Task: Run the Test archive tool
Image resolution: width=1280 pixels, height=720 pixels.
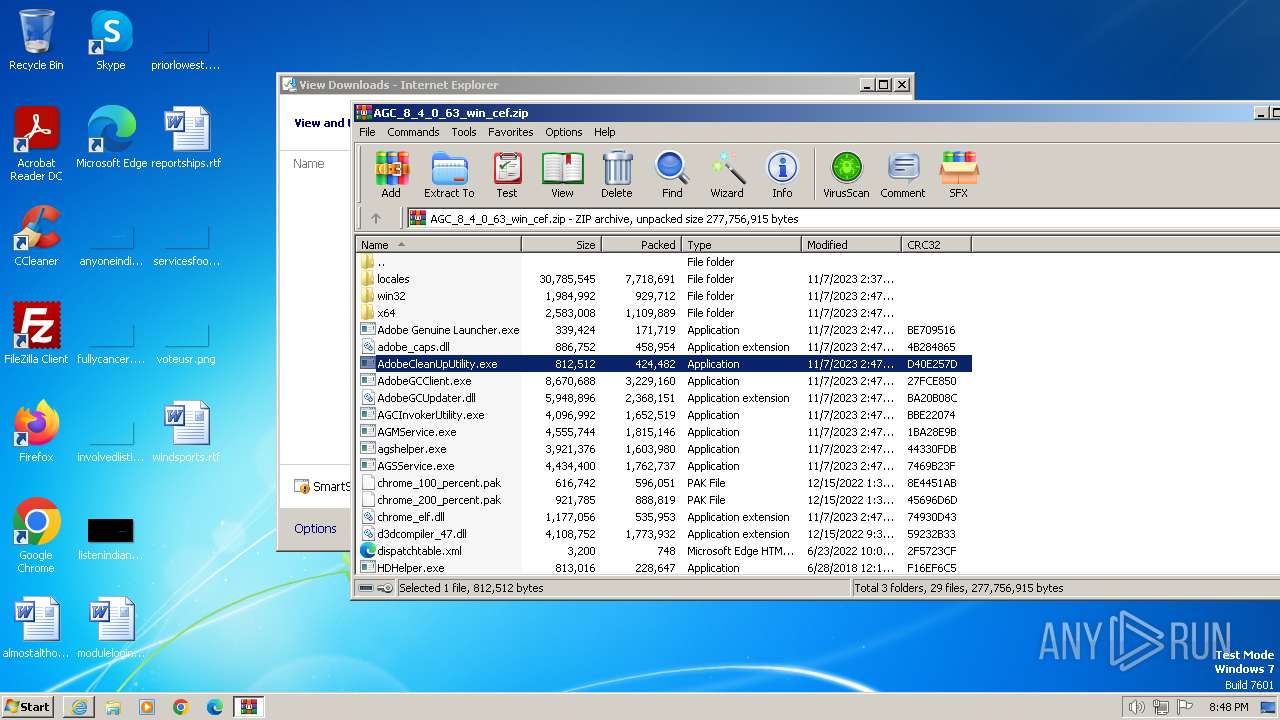Action: click(x=507, y=175)
